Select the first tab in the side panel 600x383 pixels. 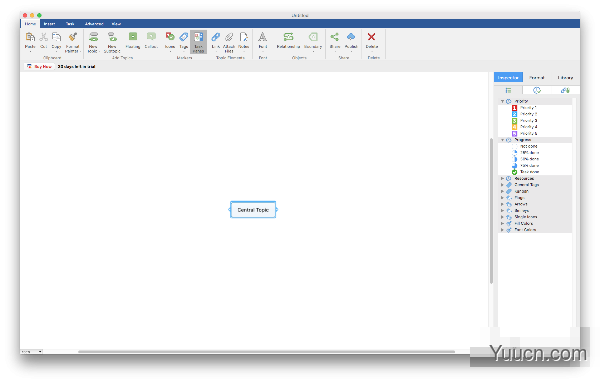tap(508, 77)
